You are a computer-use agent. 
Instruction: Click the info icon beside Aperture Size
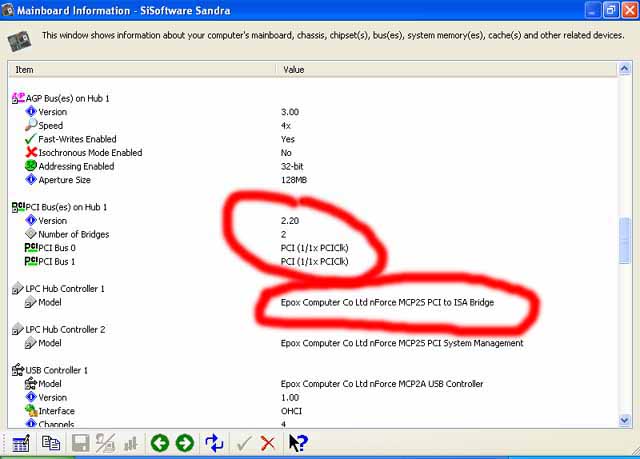31,179
